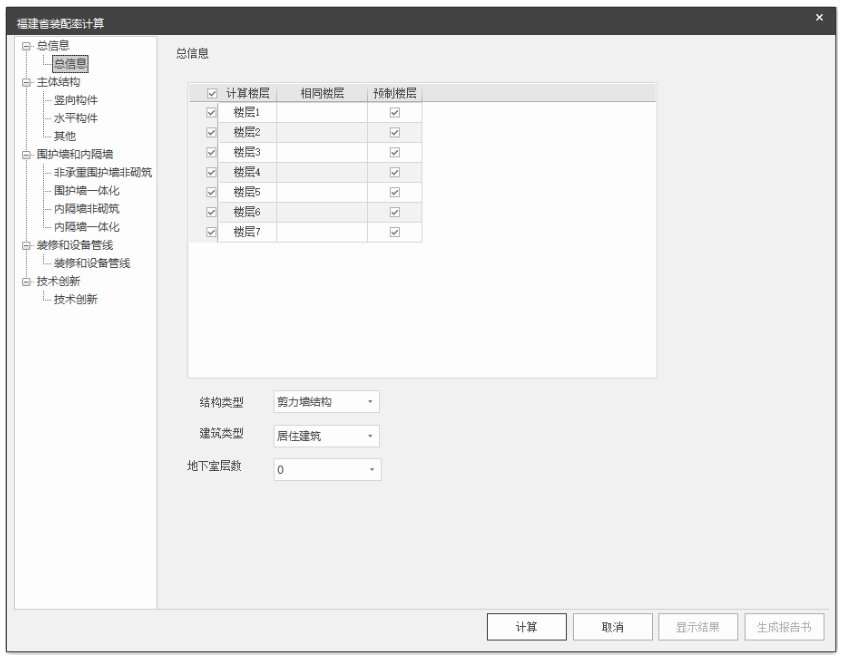The width and height of the screenshot is (841, 657).
Task: Click the 相同楼层 cell for 楼层2
Action: pyautogui.click(x=321, y=132)
